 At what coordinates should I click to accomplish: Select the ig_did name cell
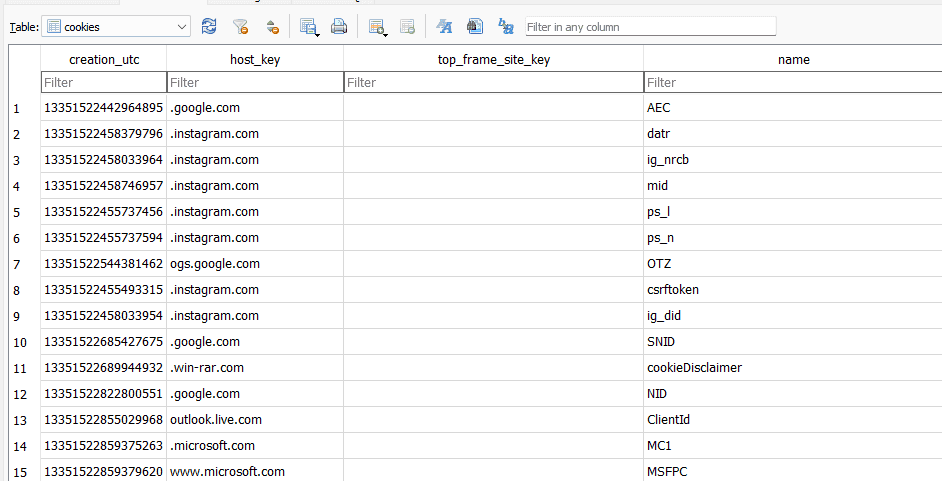pyautogui.click(x=793, y=316)
